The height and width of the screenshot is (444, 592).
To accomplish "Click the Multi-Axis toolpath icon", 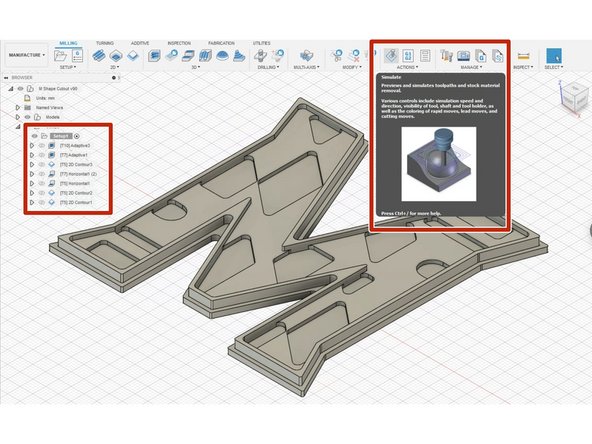I will (x=307, y=56).
